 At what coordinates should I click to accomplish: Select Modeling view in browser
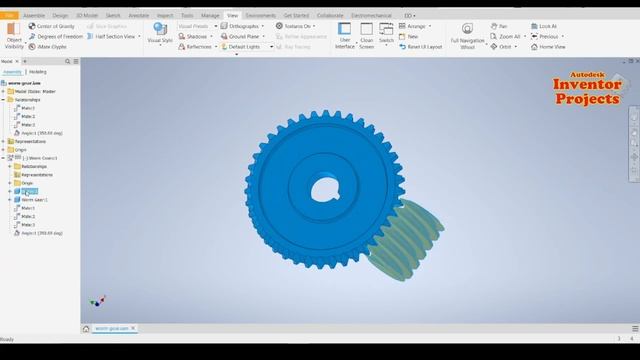click(x=38, y=72)
